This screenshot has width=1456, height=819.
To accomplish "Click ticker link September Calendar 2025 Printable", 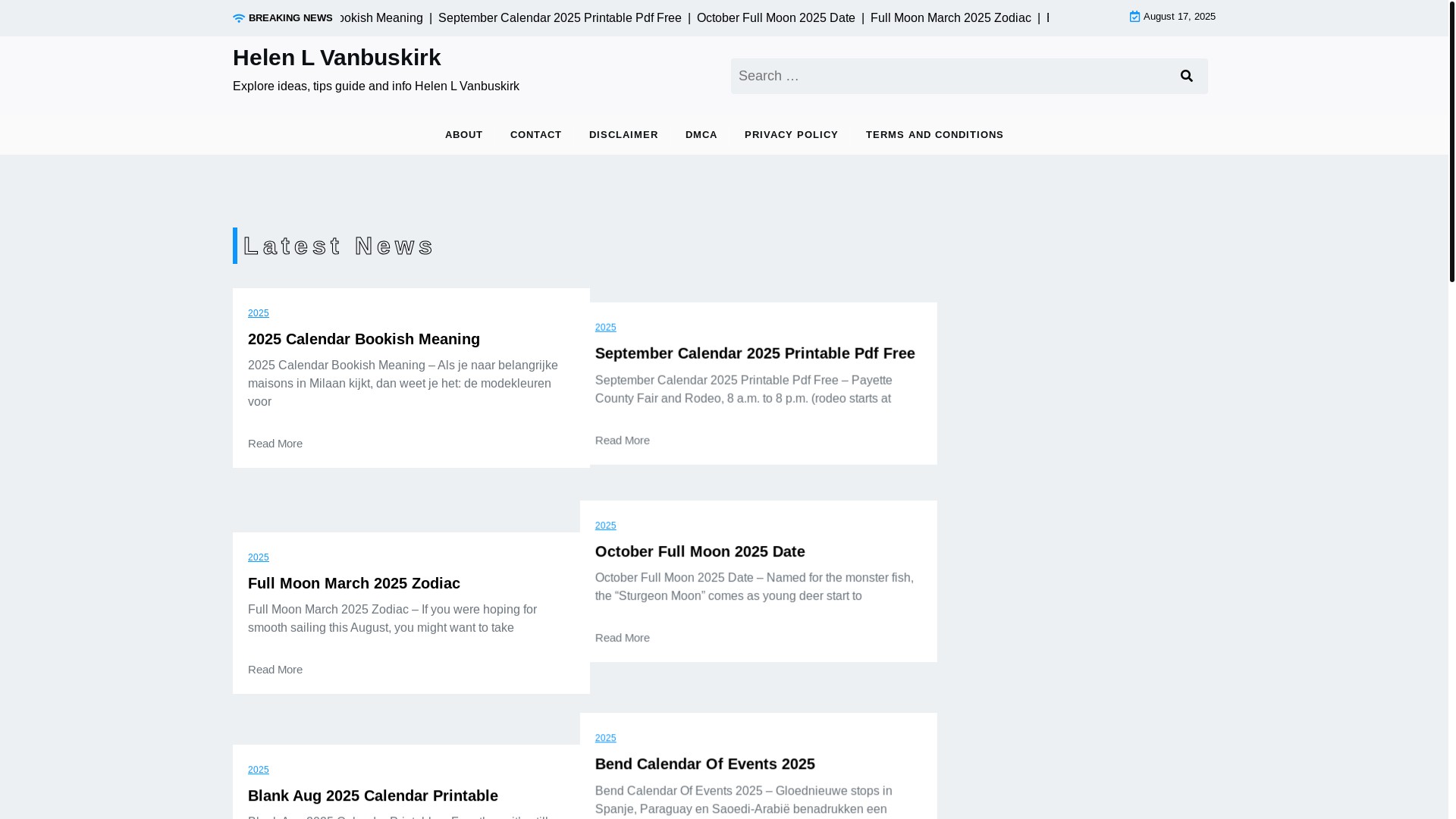I will [x=560, y=18].
